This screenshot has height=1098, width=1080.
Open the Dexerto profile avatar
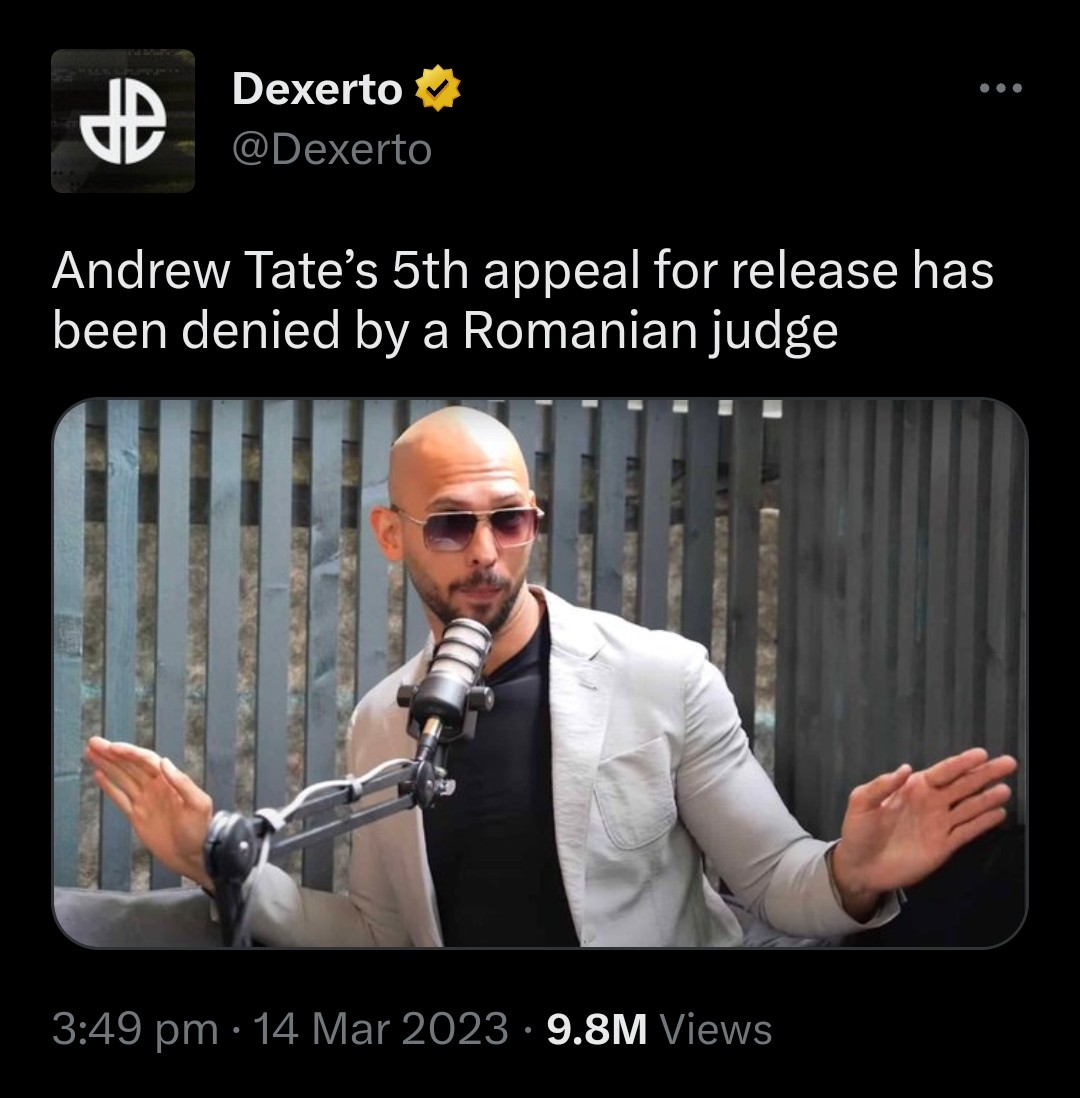pyautogui.click(x=123, y=120)
